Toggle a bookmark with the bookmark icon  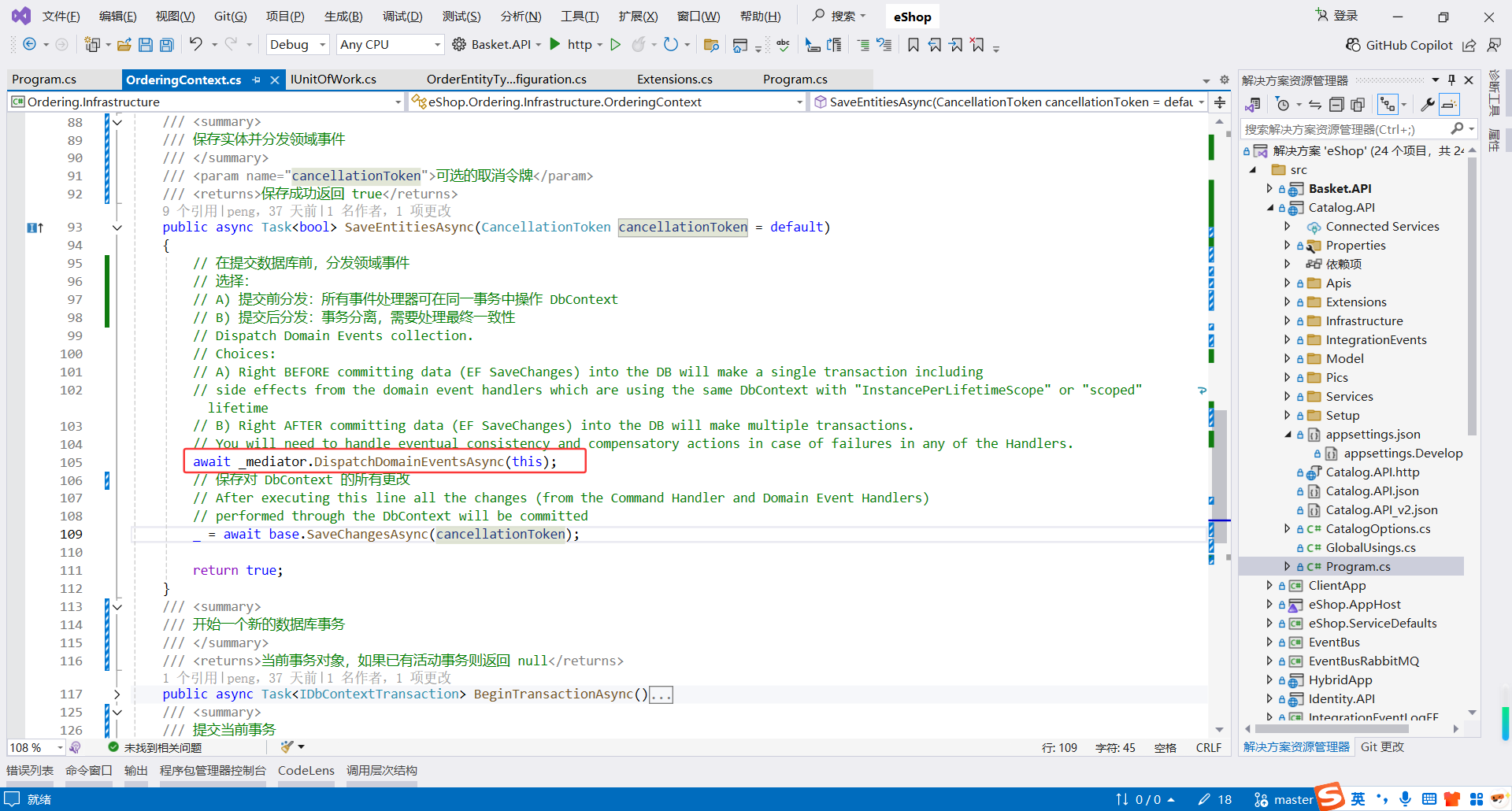[913, 45]
